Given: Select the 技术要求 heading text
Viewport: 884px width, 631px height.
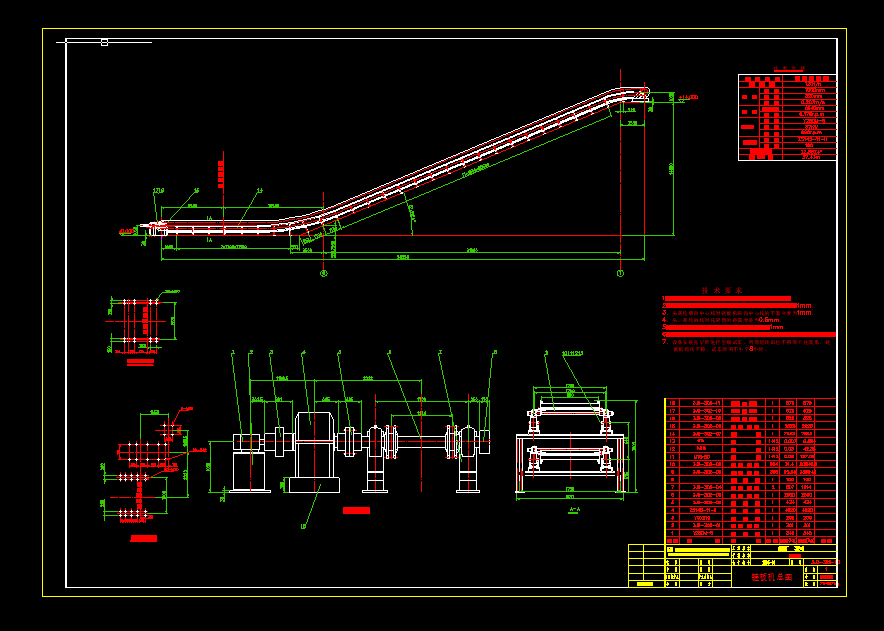Looking at the screenshot, I should click(722, 291).
